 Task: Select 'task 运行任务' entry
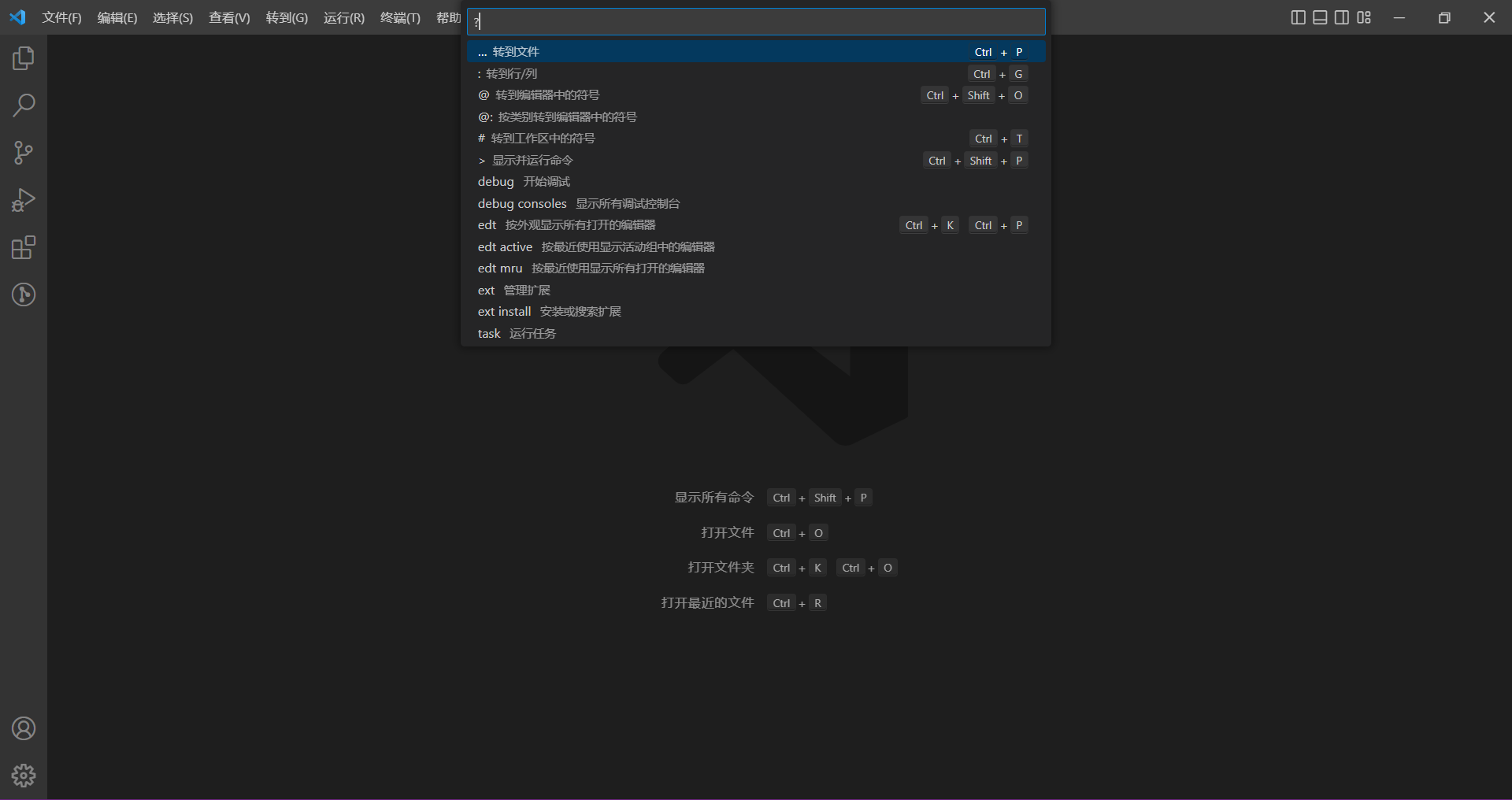[x=756, y=333]
